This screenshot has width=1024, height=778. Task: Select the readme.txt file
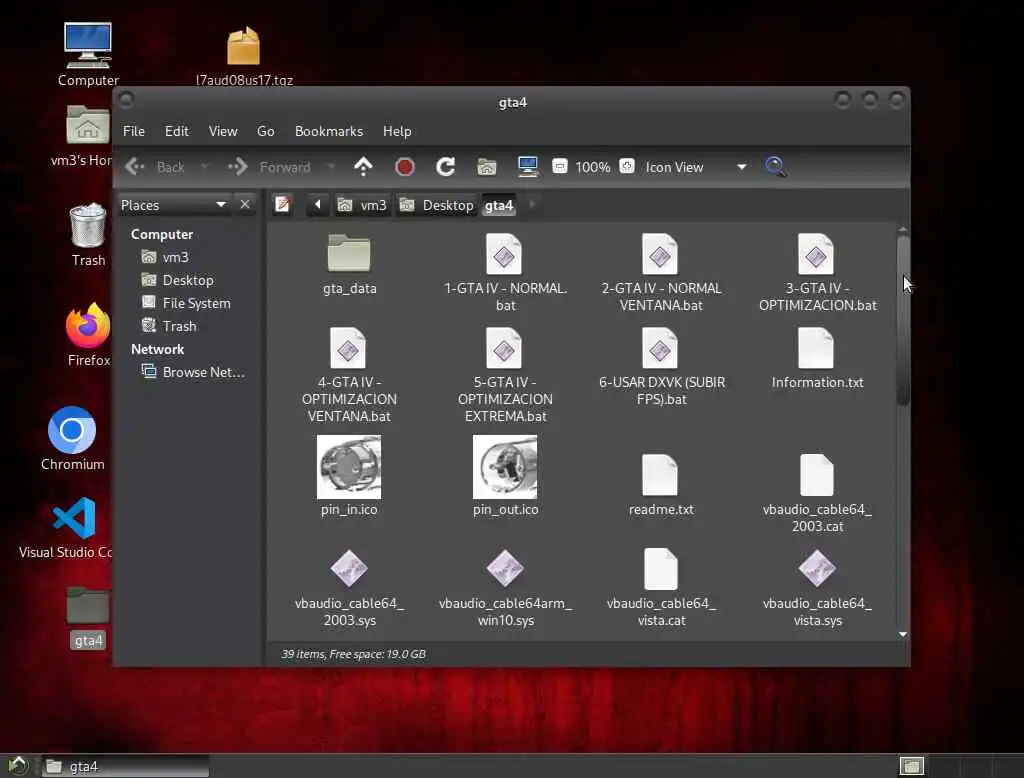coord(661,485)
